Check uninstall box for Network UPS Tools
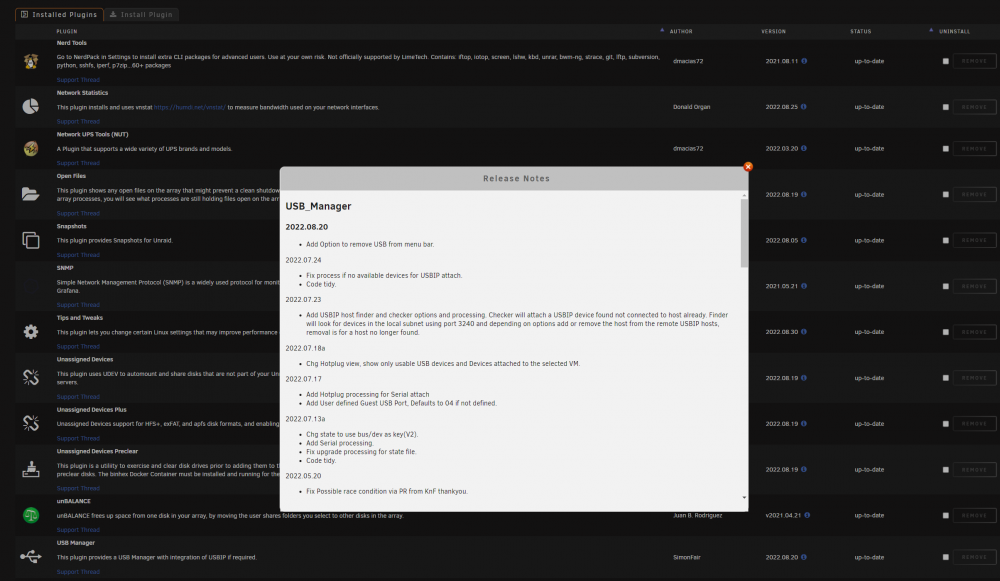The height and width of the screenshot is (581, 1000). [946, 149]
